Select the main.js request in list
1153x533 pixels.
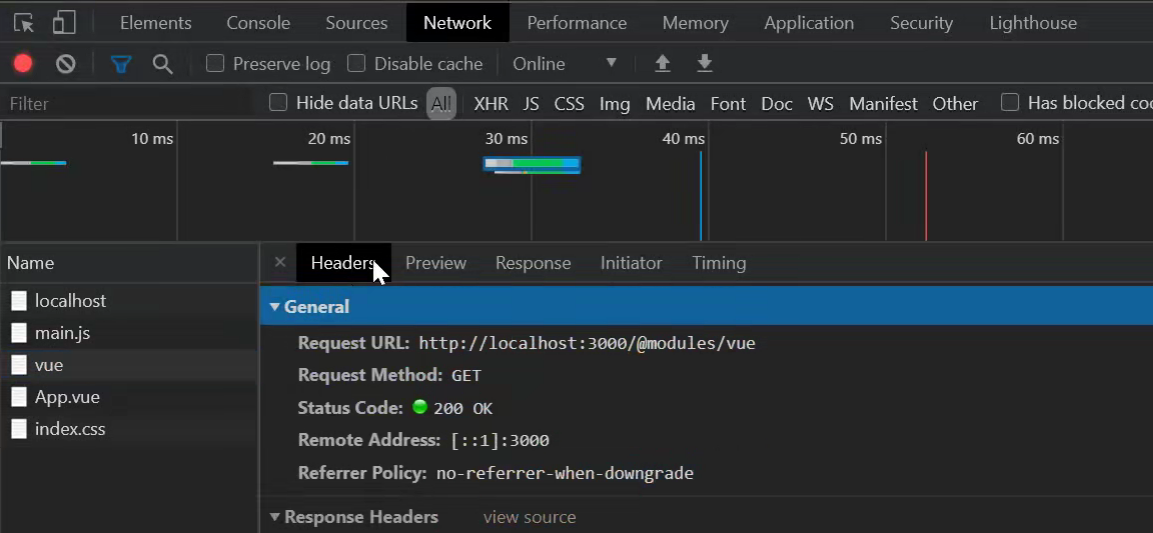coord(62,333)
